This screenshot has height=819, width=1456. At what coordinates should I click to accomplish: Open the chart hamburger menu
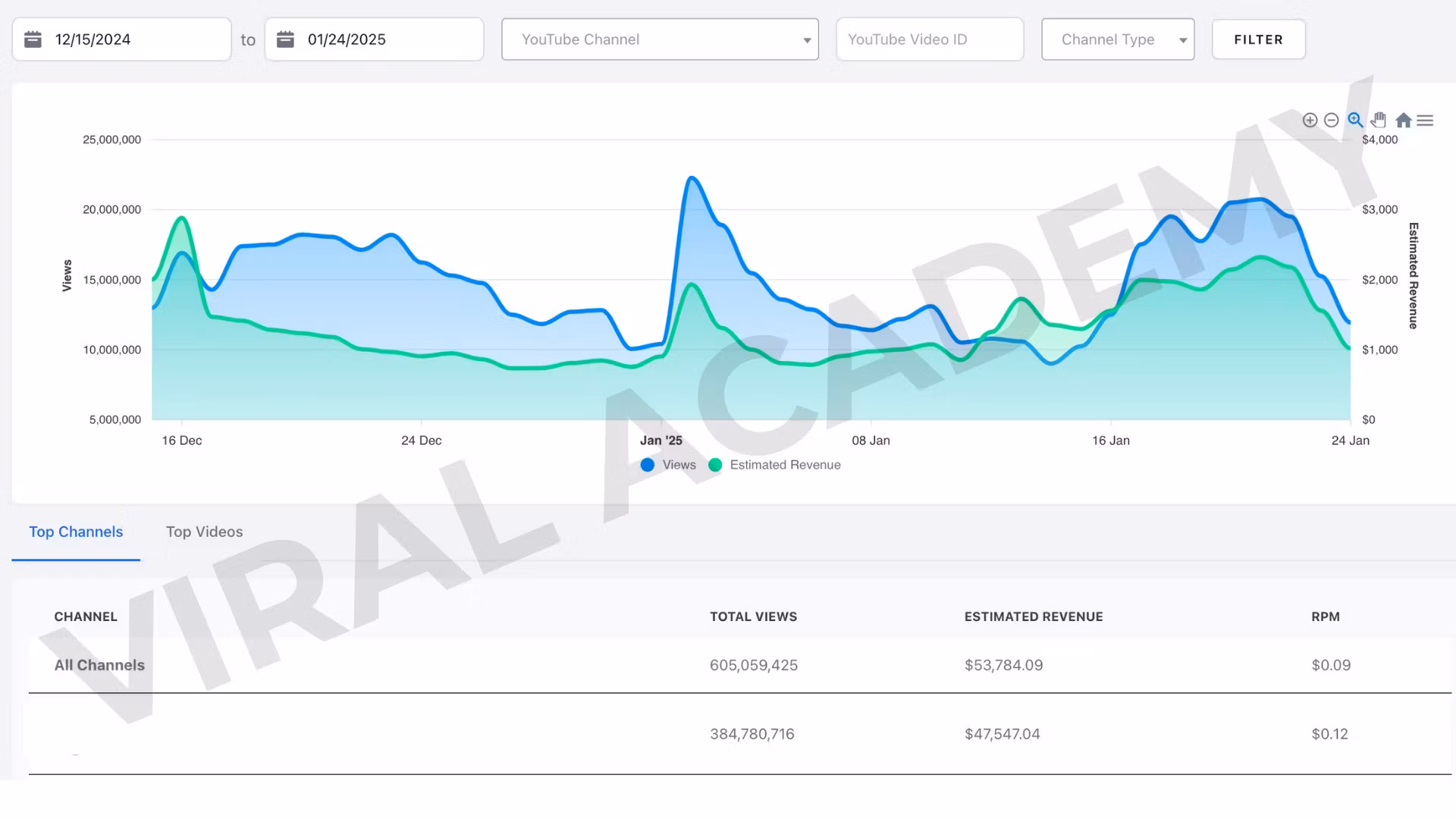[1425, 120]
